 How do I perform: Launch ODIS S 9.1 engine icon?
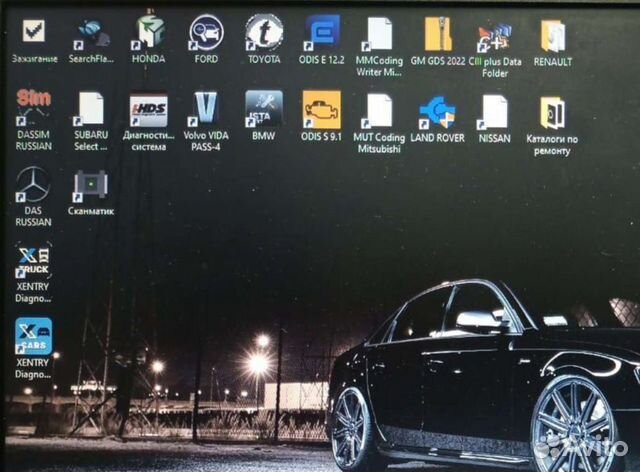[322, 109]
